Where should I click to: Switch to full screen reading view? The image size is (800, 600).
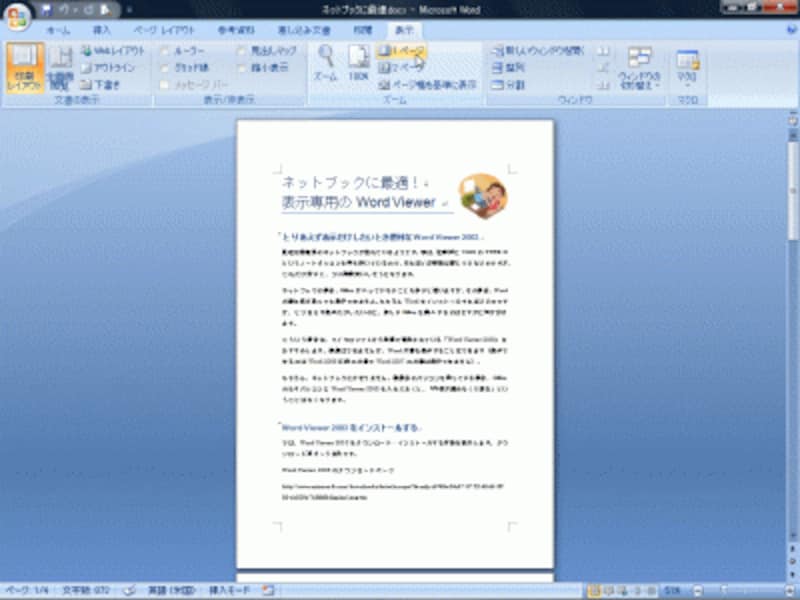coord(60,68)
